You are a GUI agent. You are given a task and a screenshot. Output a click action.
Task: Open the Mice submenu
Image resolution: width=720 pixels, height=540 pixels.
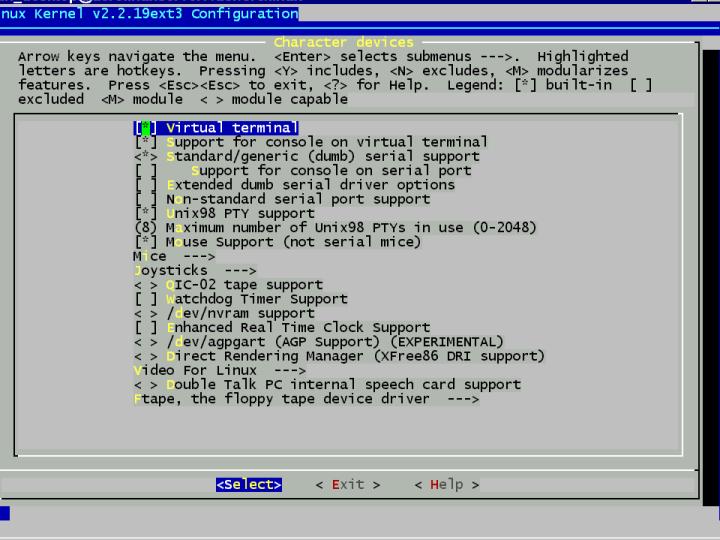click(x=173, y=257)
